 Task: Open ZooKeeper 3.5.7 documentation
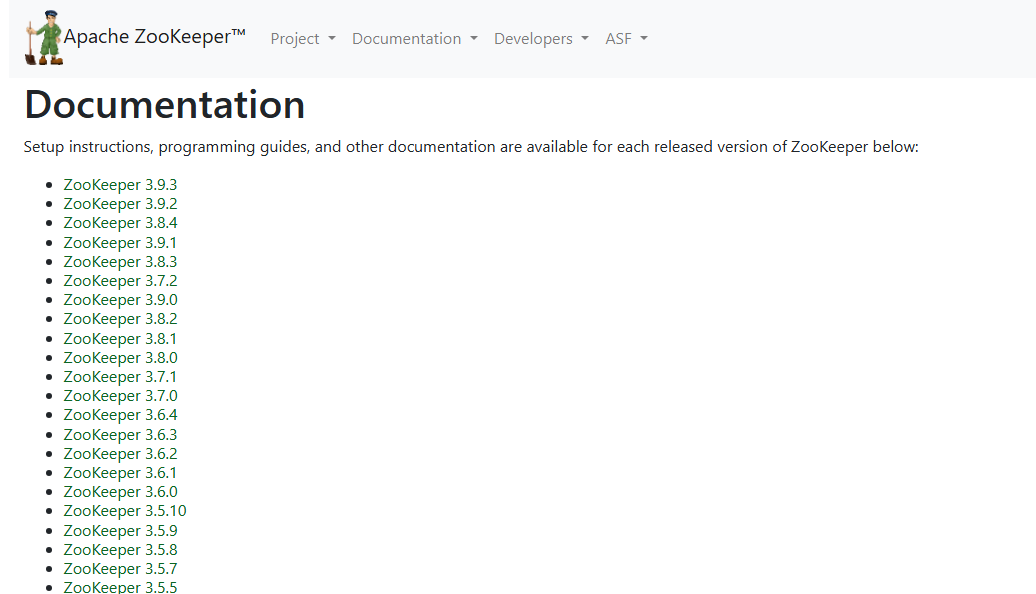point(120,569)
